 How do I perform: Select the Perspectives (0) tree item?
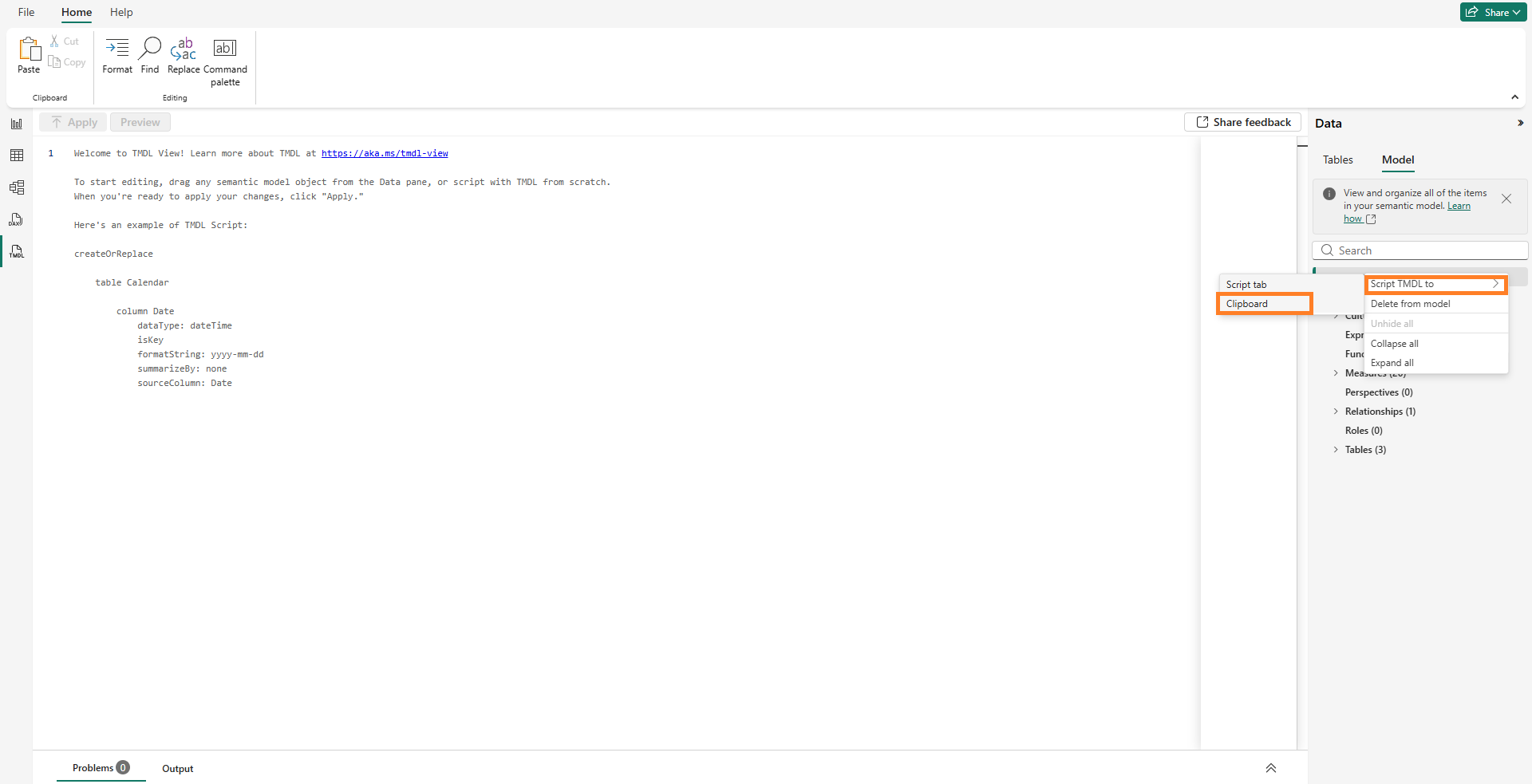pos(1379,392)
